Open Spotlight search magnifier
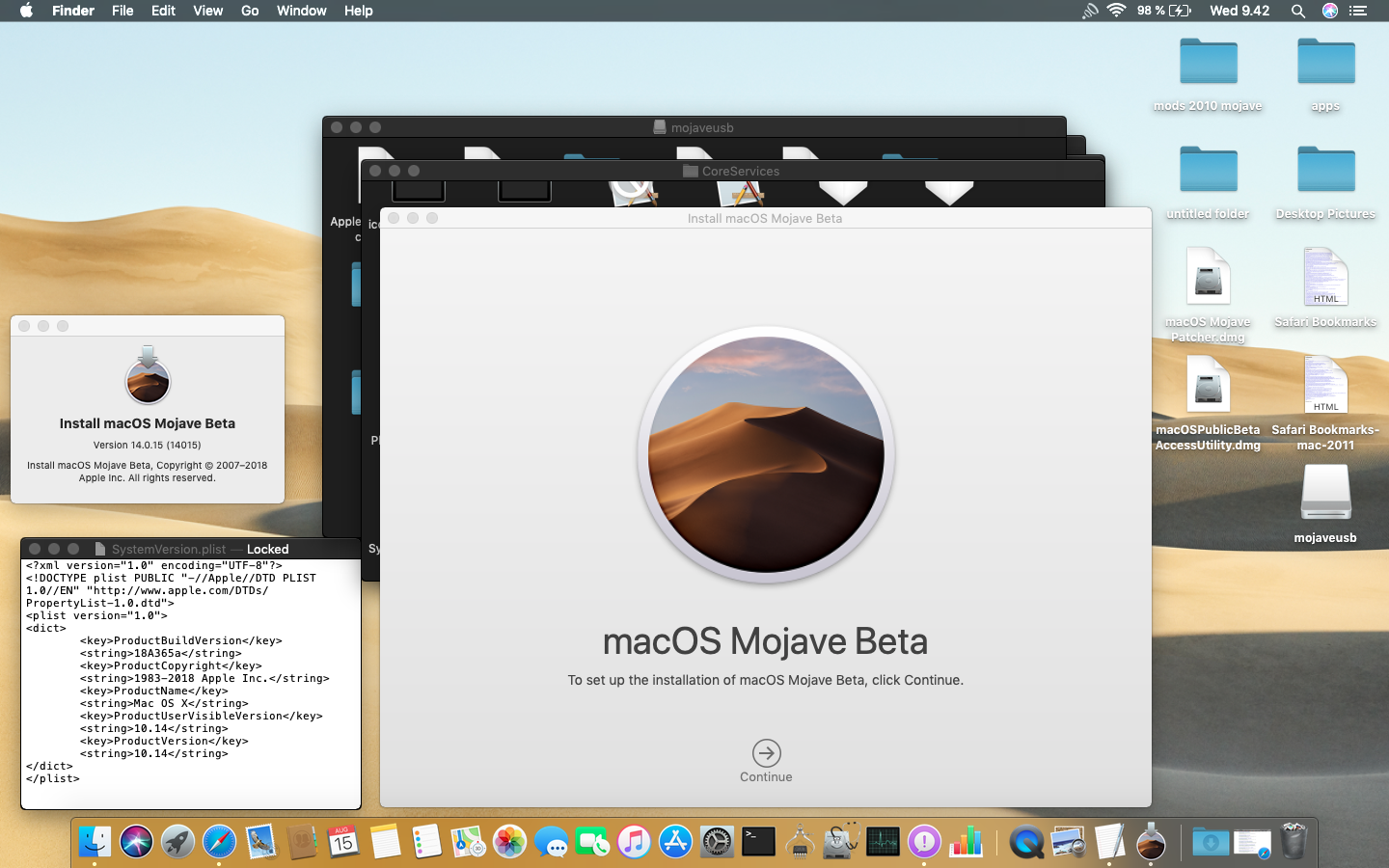The width and height of the screenshot is (1389, 868). (1298, 11)
